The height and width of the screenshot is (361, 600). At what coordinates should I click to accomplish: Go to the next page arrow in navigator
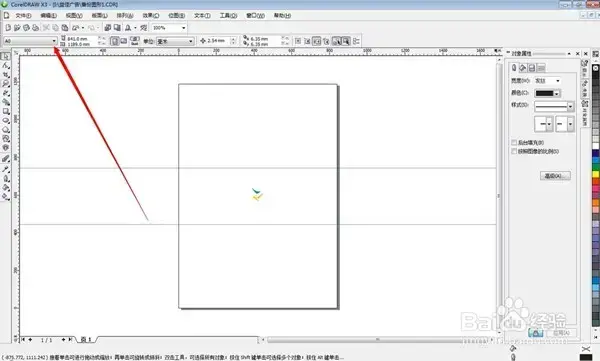coord(64,340)
